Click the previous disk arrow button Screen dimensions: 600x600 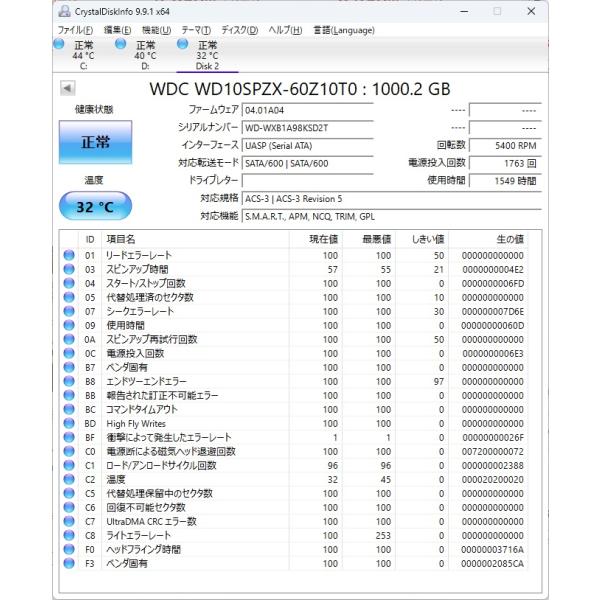[x=68, y=88]
